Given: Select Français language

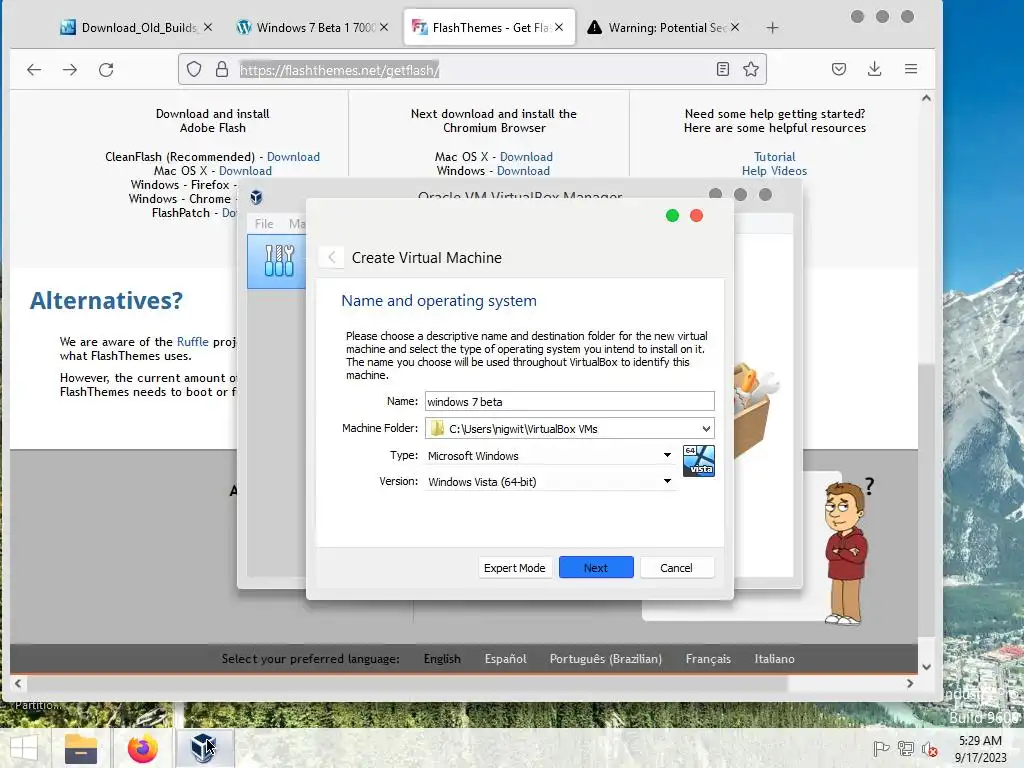Looking at the screenshot, I should pyautogui.click(x=708, y=658).
